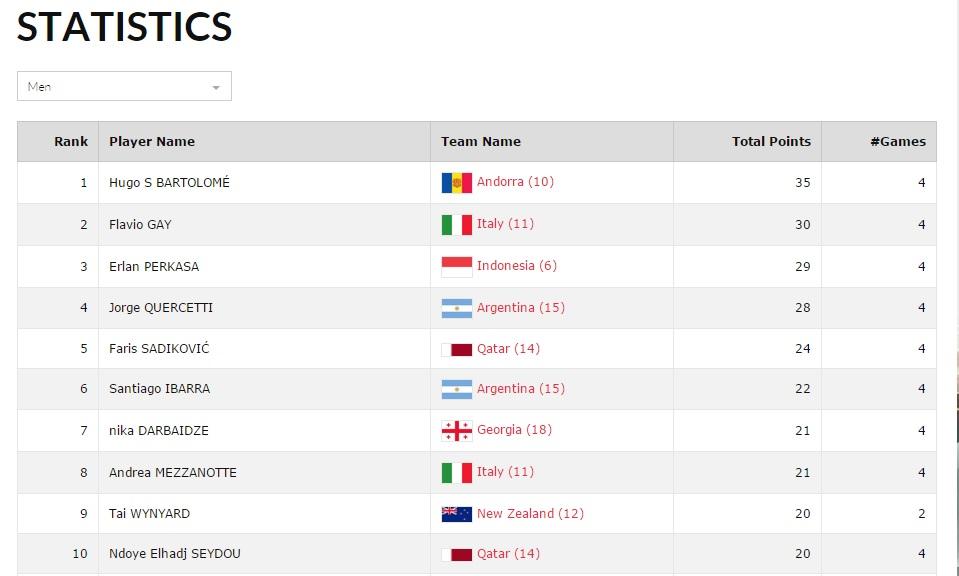
Task: Open Qatar (14) link in Ndoye Elhadj SEYDOU row
Action: pyautogui.click(x=508, y=553)
